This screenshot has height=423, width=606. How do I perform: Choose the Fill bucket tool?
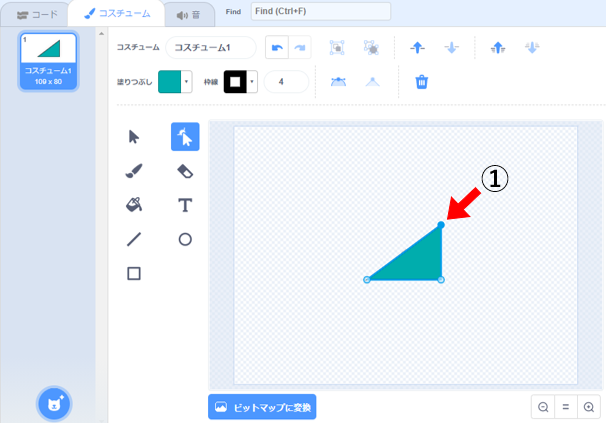click(134, 205)
